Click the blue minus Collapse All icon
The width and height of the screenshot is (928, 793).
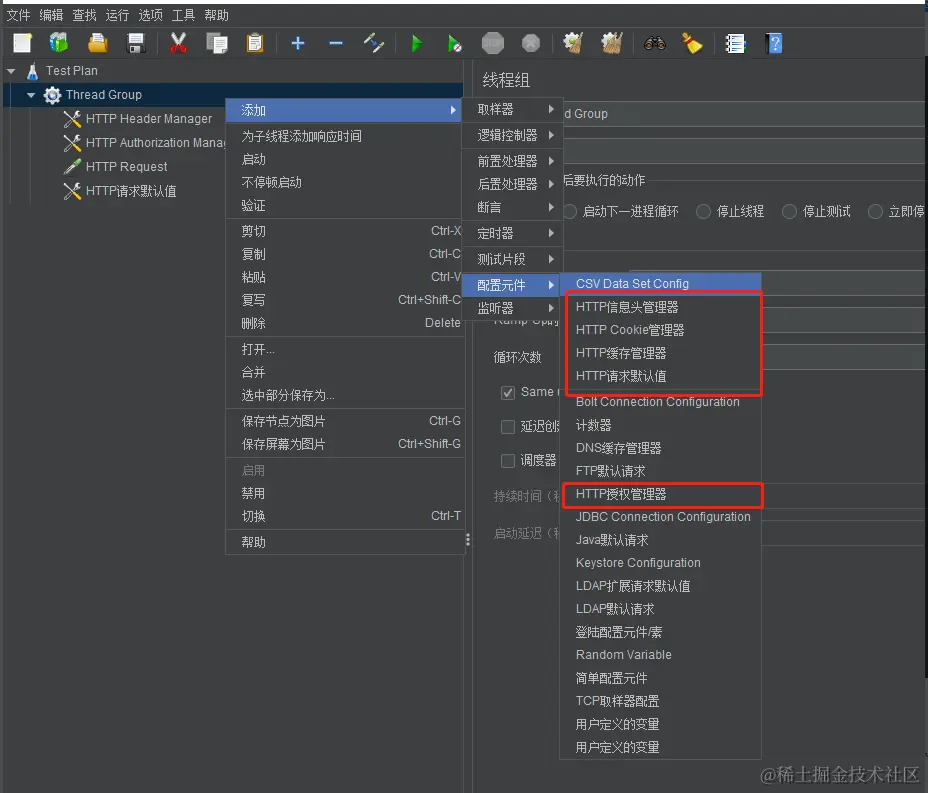coord(336,43)
